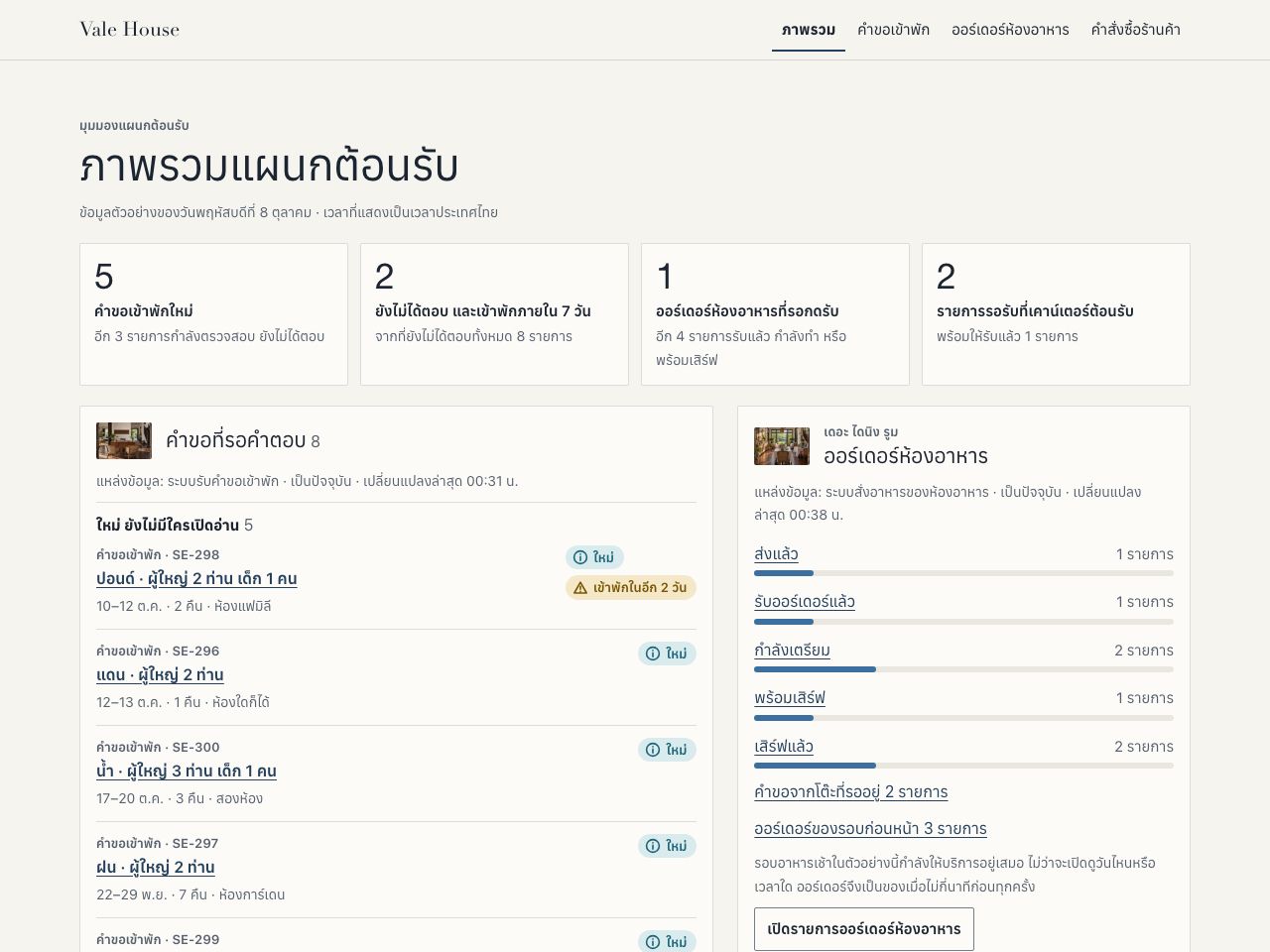Switch to the คำขอเข้าพัก tab
Screen dimensions: 1270x952
tap(893, 30)
